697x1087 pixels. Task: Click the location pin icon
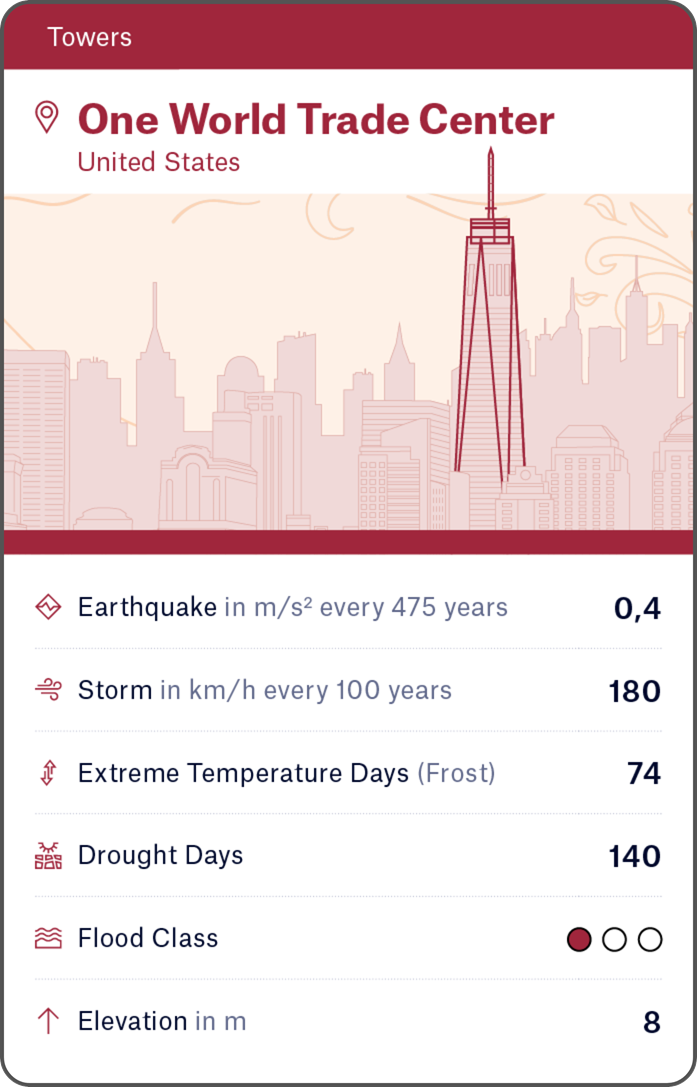coord(46,118)
